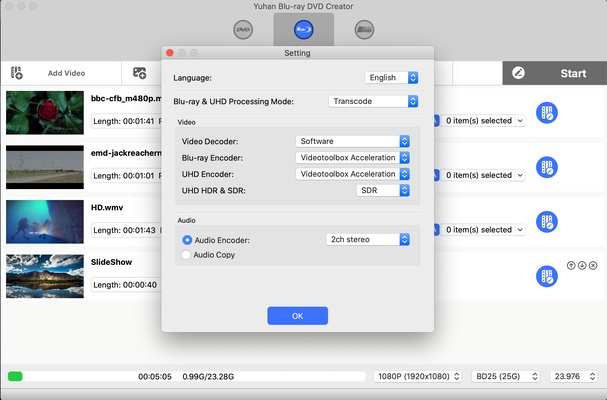Click the disc capacity progress bar
This screenshot has height=400, width=607.
[x=186, y=376]
